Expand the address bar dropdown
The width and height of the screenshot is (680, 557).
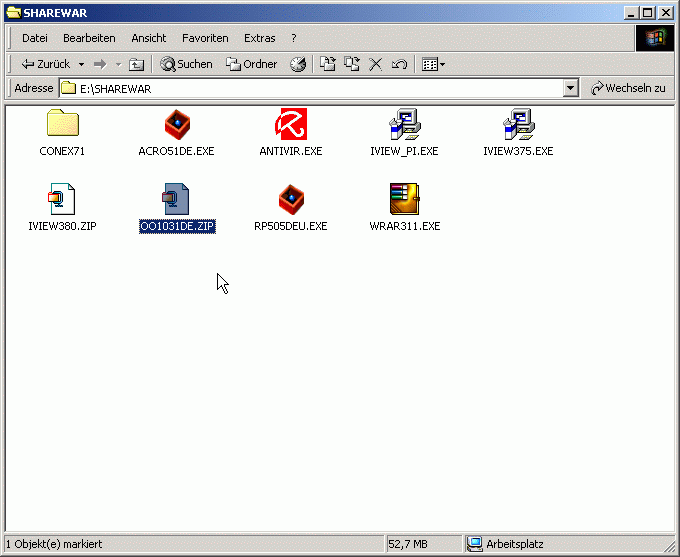[571, 88]
